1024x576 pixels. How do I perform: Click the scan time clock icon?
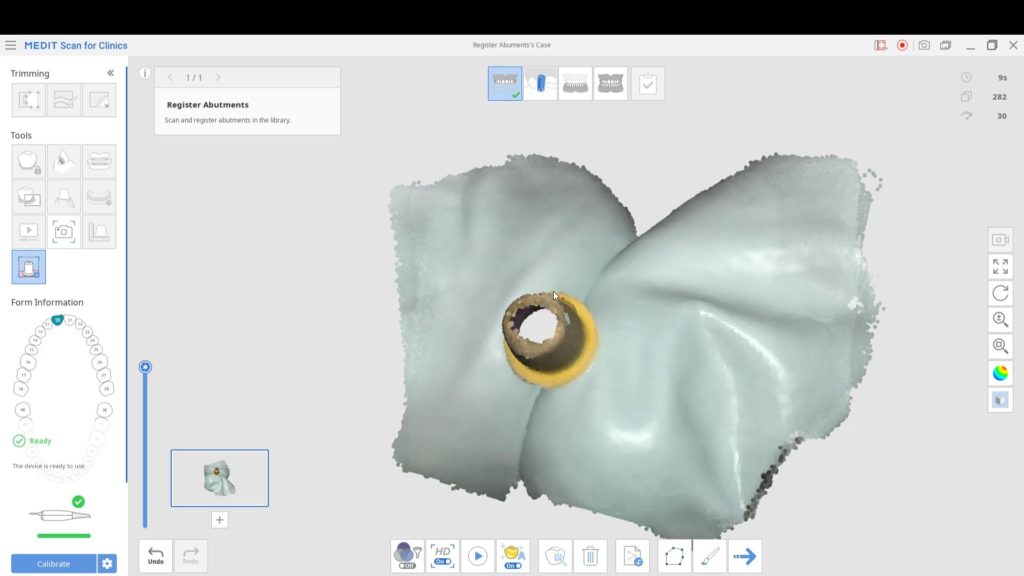(967, 77)
